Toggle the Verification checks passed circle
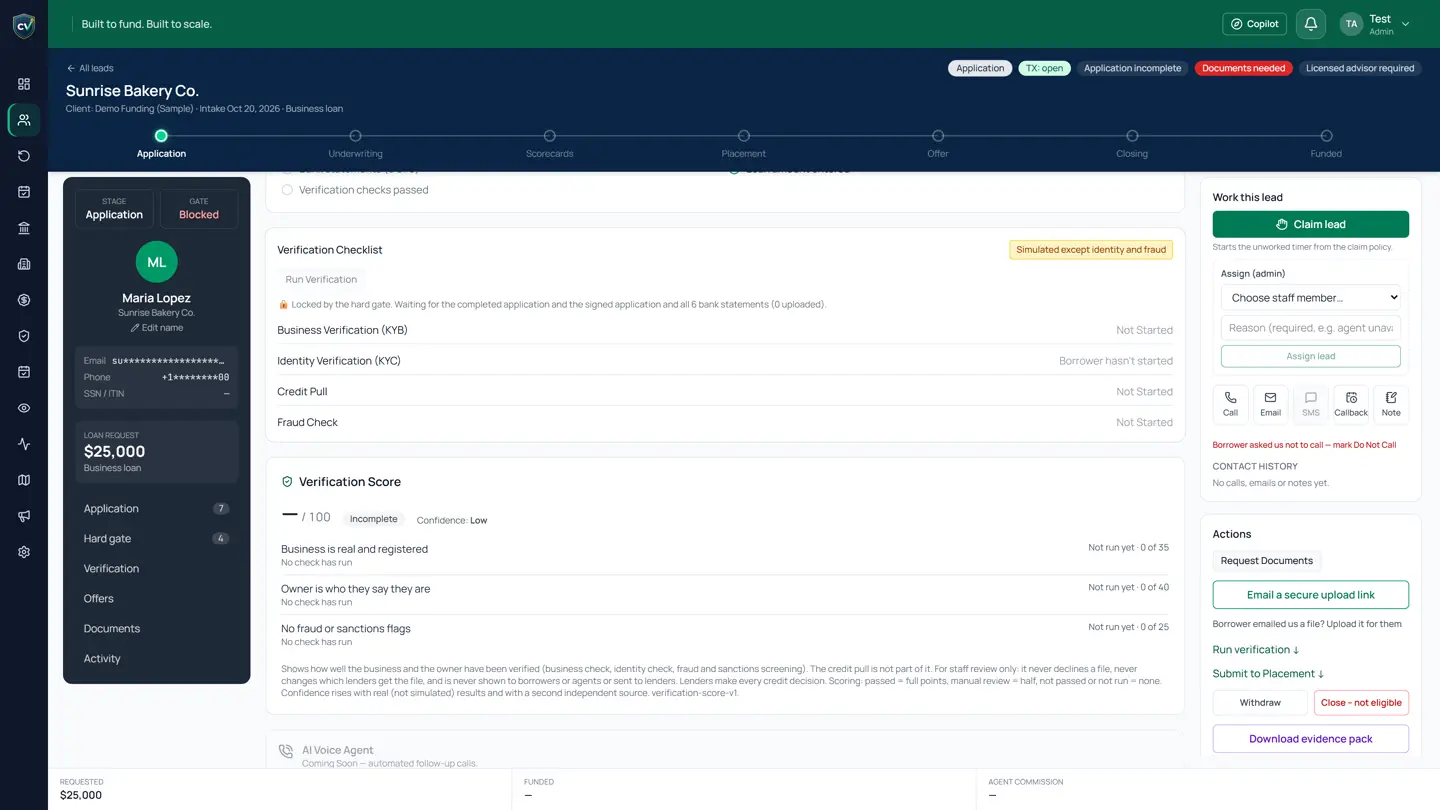 (x=287, y=190)
